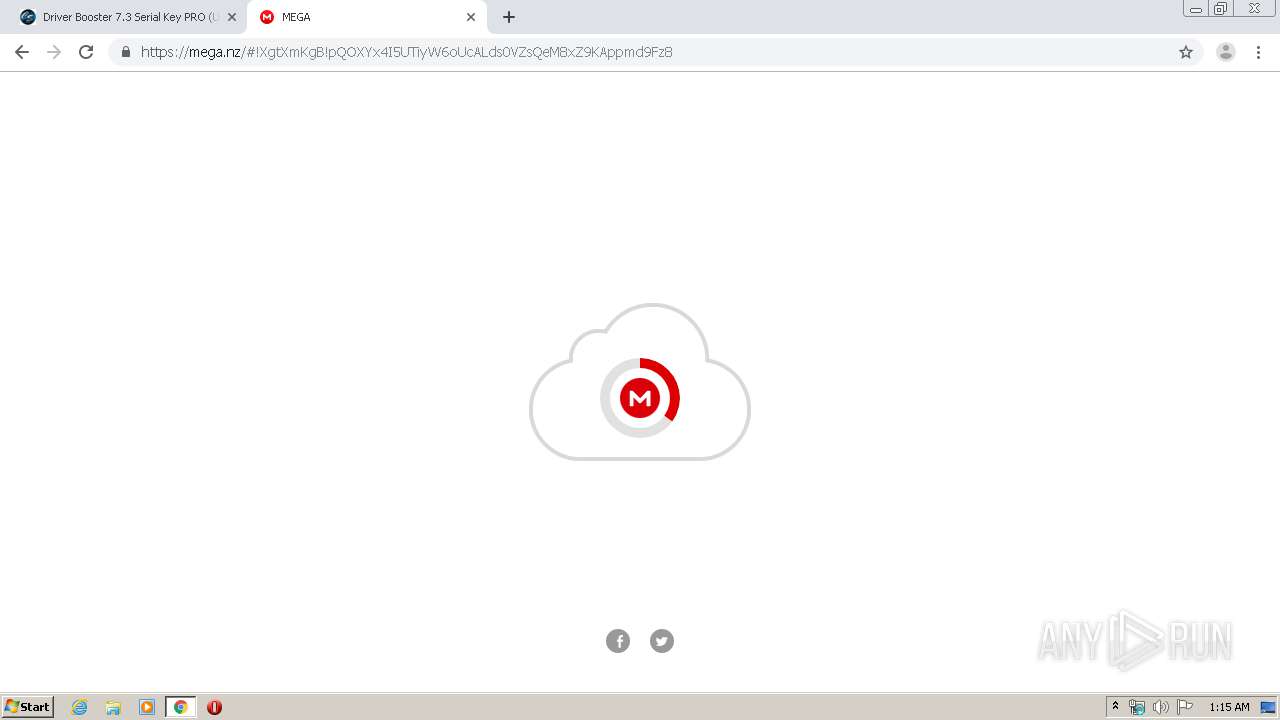
Task: Select the MEGA browser tab
Action: 365,17
